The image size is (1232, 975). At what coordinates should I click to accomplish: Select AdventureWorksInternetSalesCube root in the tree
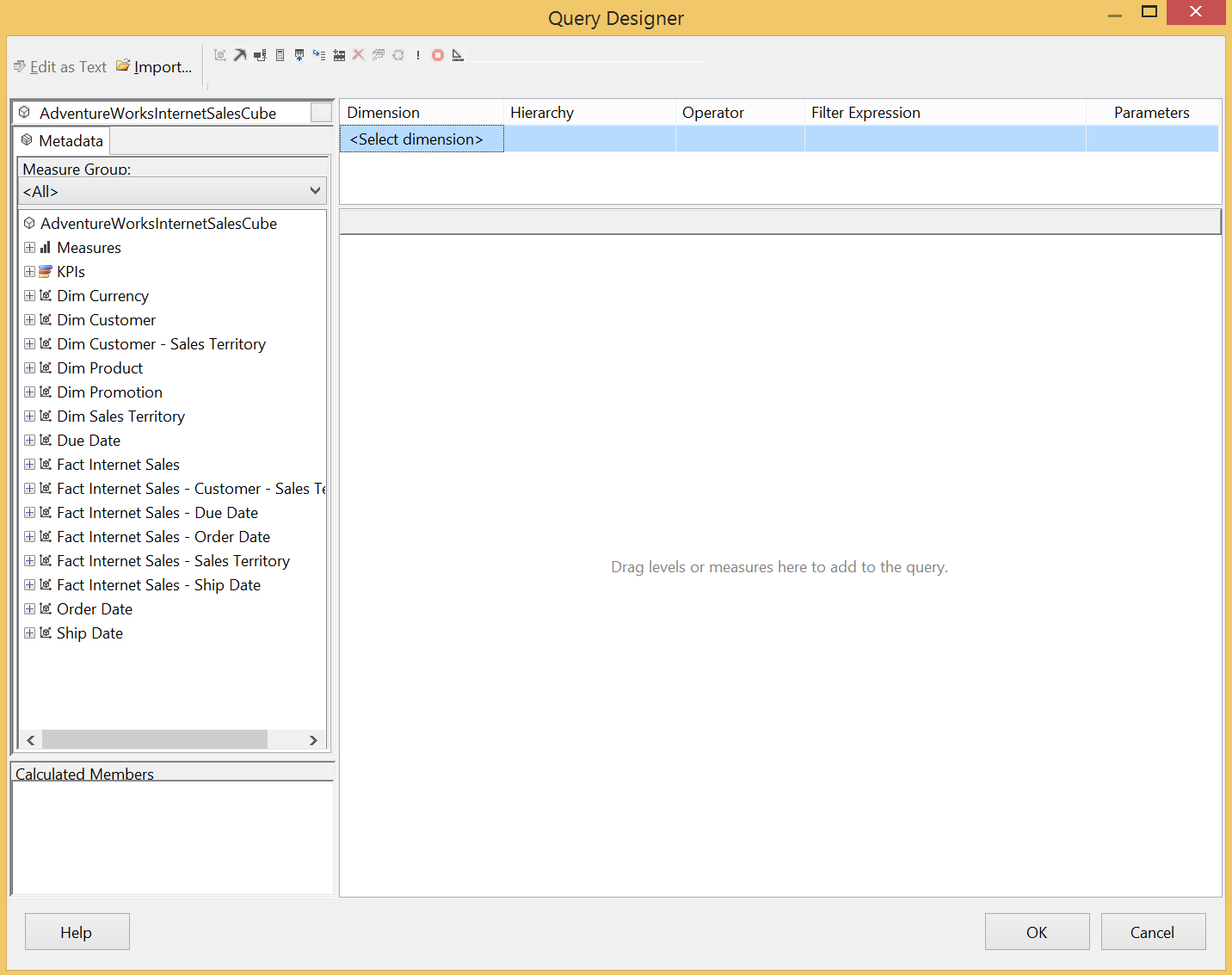[x=158, y=224]
